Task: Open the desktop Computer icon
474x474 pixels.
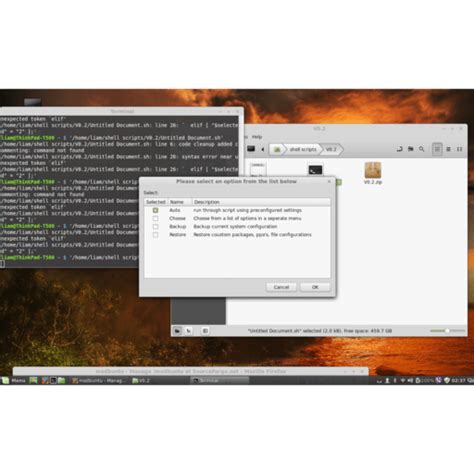Action: pyautogui.click(x=33, y=102)
